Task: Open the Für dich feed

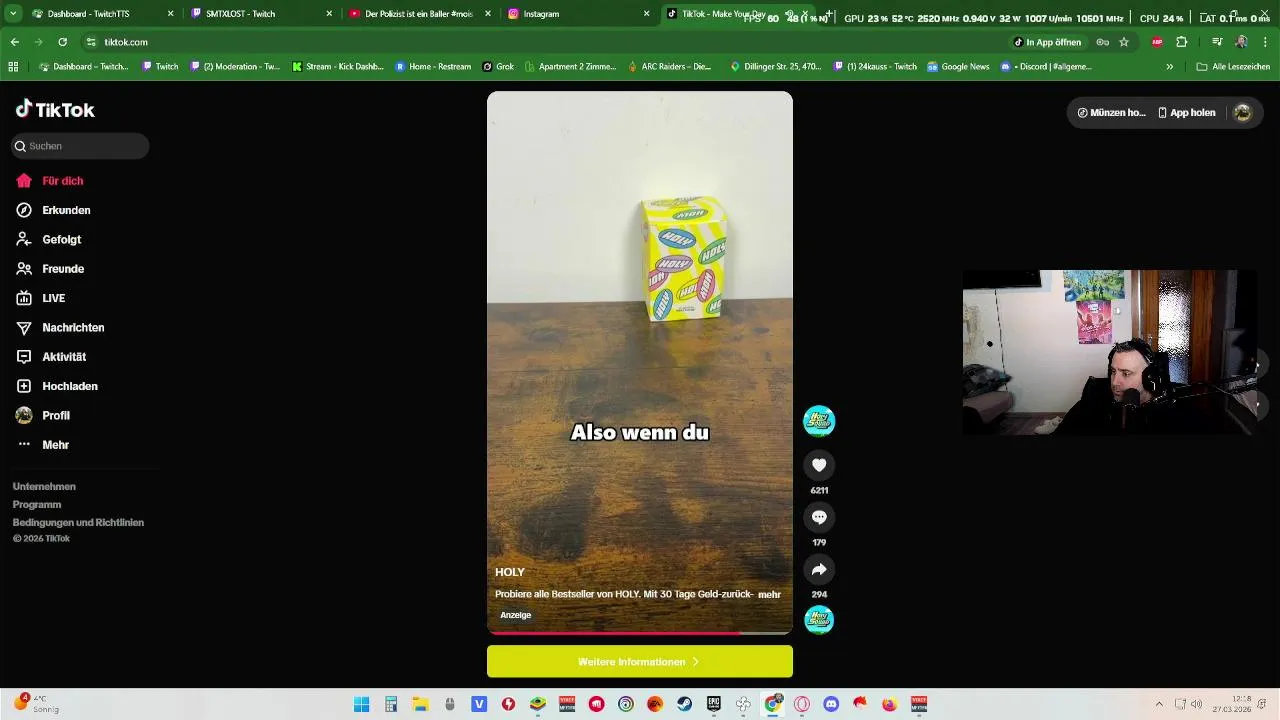Action: (50, 181)
